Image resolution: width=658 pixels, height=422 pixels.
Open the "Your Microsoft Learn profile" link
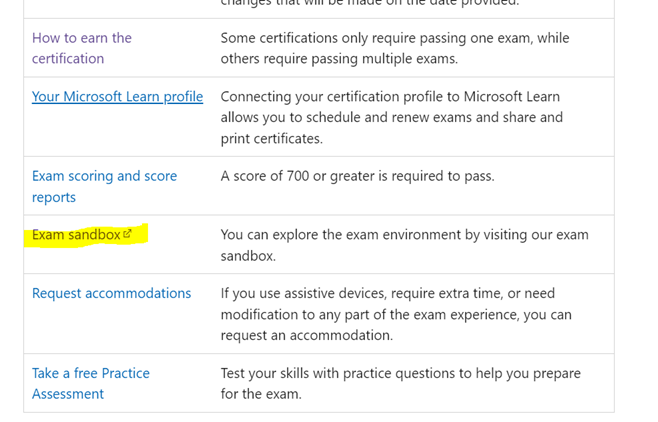117,97
